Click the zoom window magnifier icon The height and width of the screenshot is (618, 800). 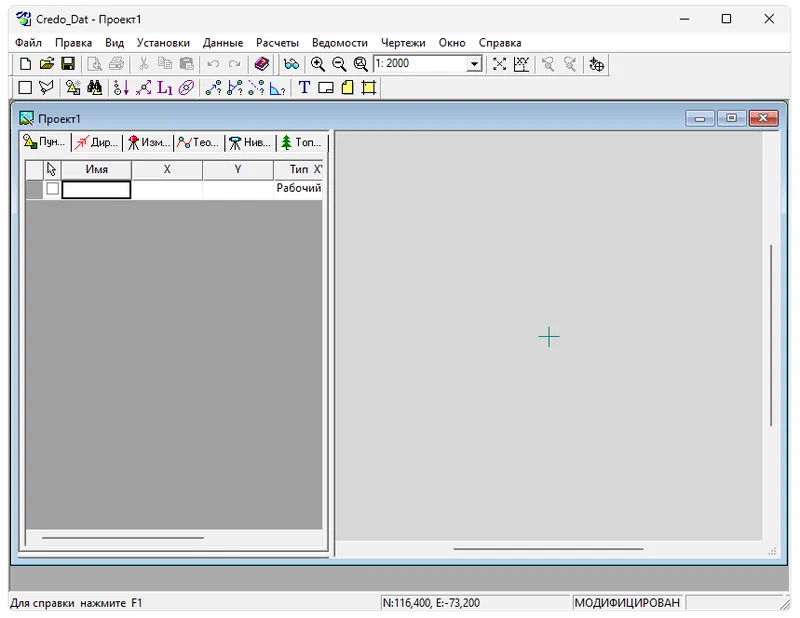361,64
